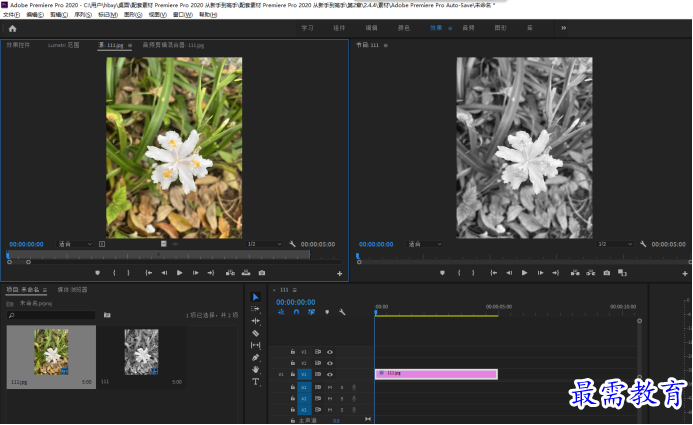Export frame from Source monitor camera icon
This screenshot has width=693, height=425.
(x=262, y=273)
